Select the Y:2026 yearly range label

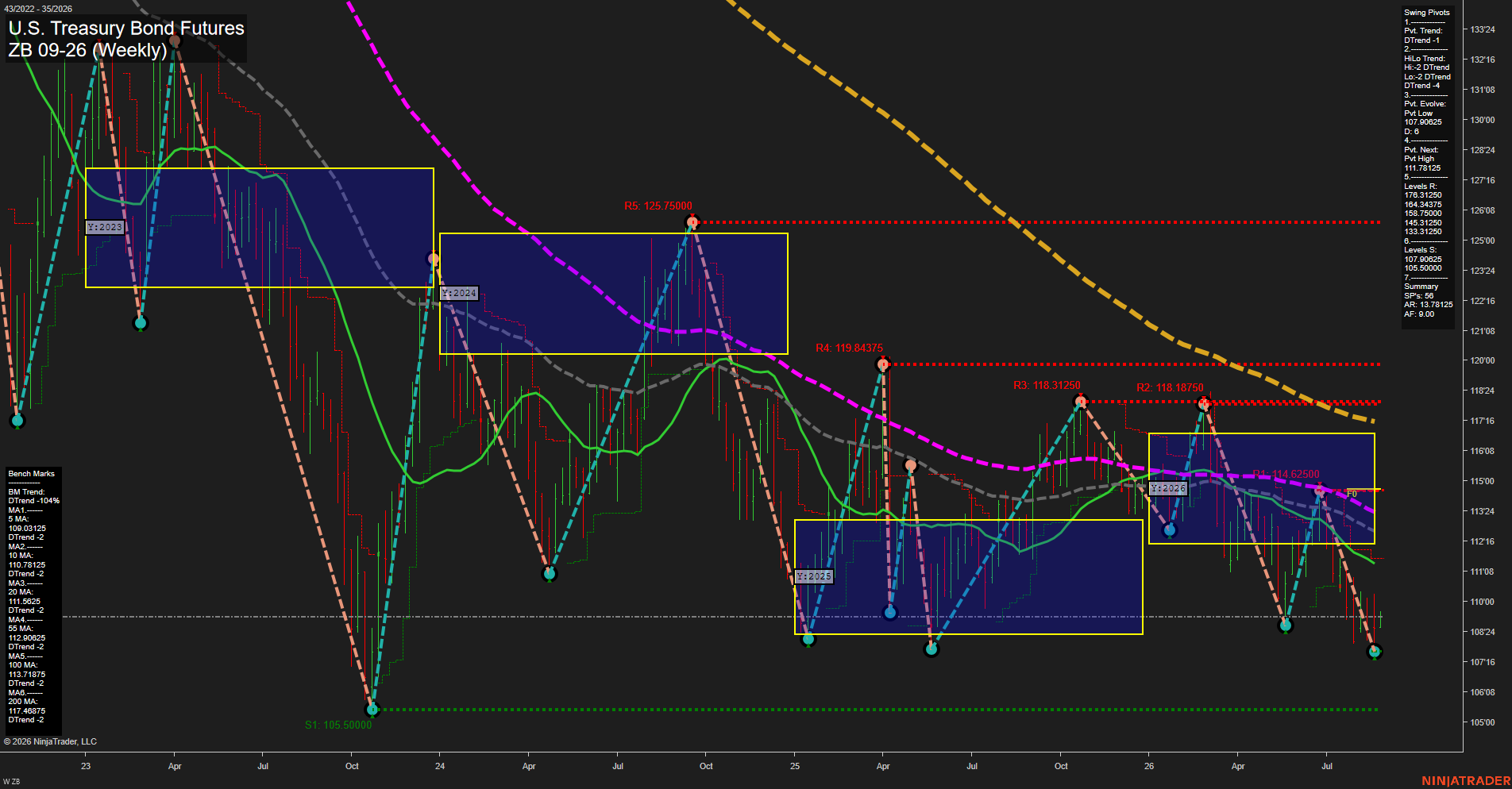1168,488
